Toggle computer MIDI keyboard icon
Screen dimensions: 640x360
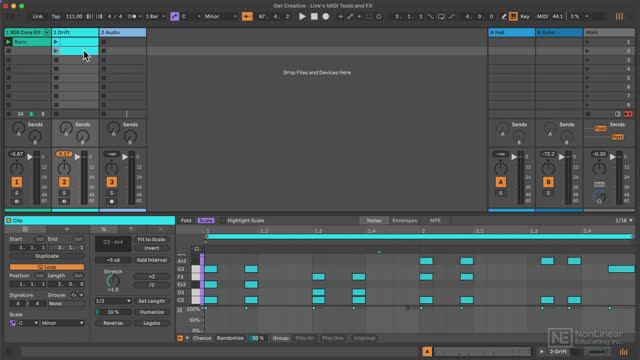[x=513, y=16]
